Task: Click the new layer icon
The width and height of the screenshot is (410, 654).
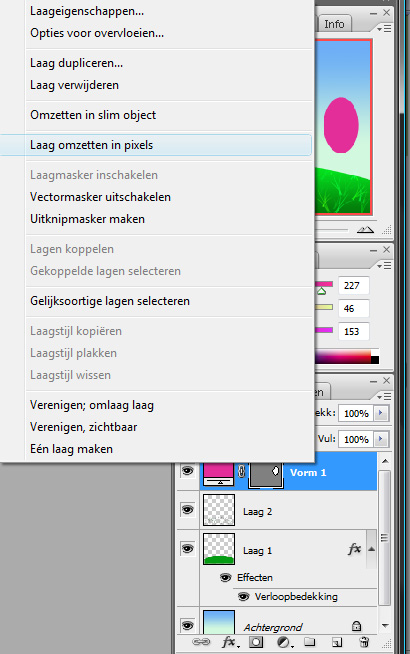Action: (x=337, y=642)
